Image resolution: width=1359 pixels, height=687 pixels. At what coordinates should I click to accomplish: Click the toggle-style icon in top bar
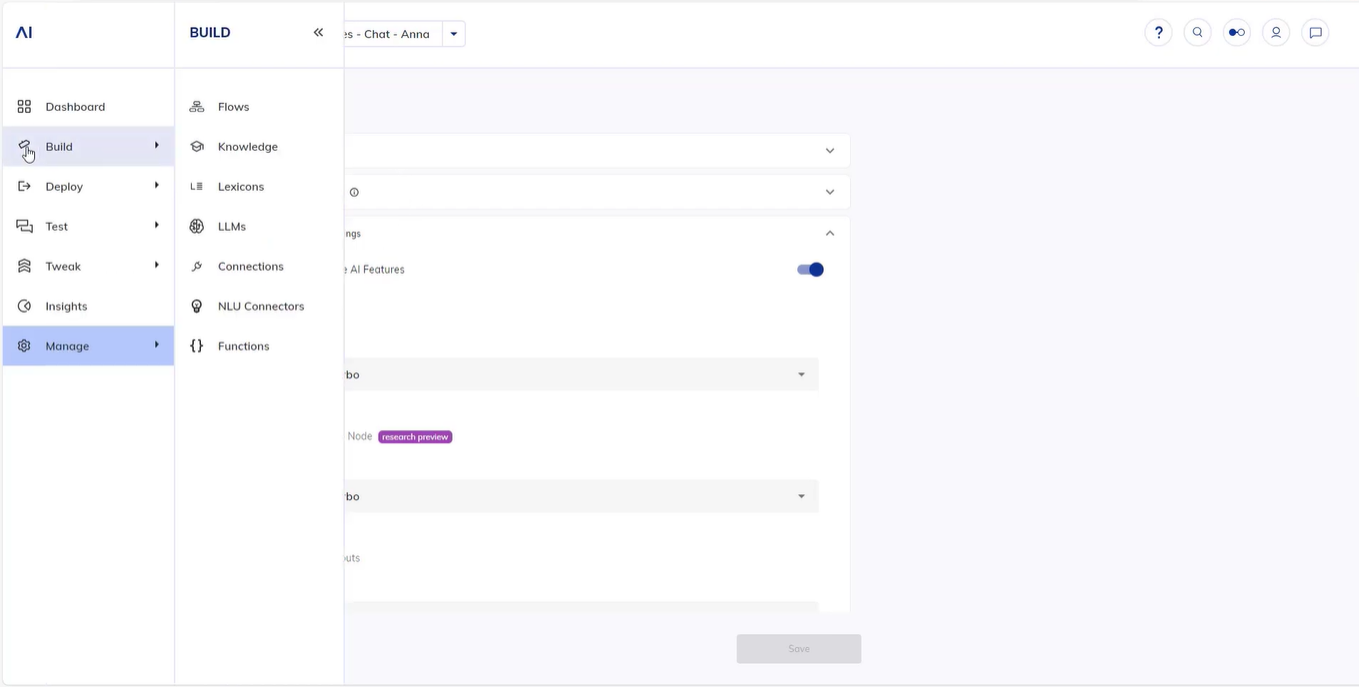1237,32
